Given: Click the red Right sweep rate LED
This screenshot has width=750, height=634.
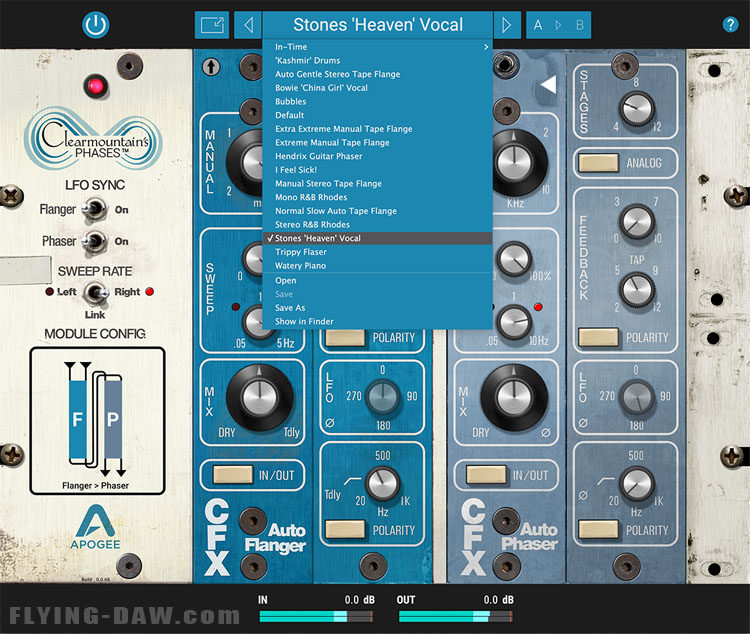Looking at the screenshot, I should tap(149, 291).
